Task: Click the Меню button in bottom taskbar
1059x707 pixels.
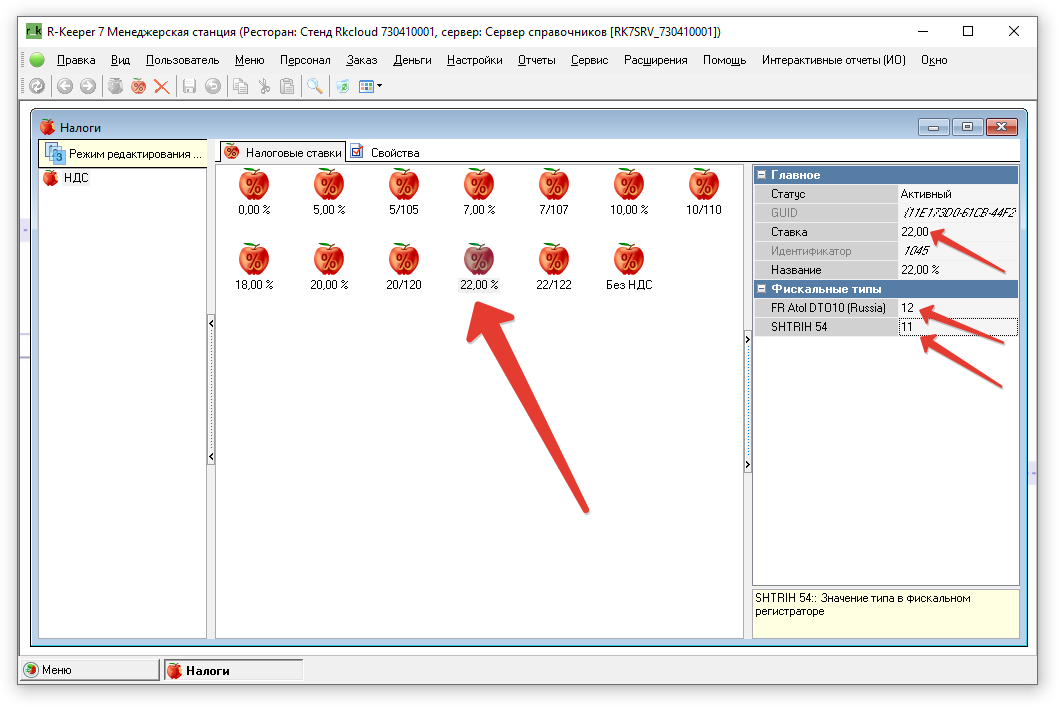Action: coord(88,670)
